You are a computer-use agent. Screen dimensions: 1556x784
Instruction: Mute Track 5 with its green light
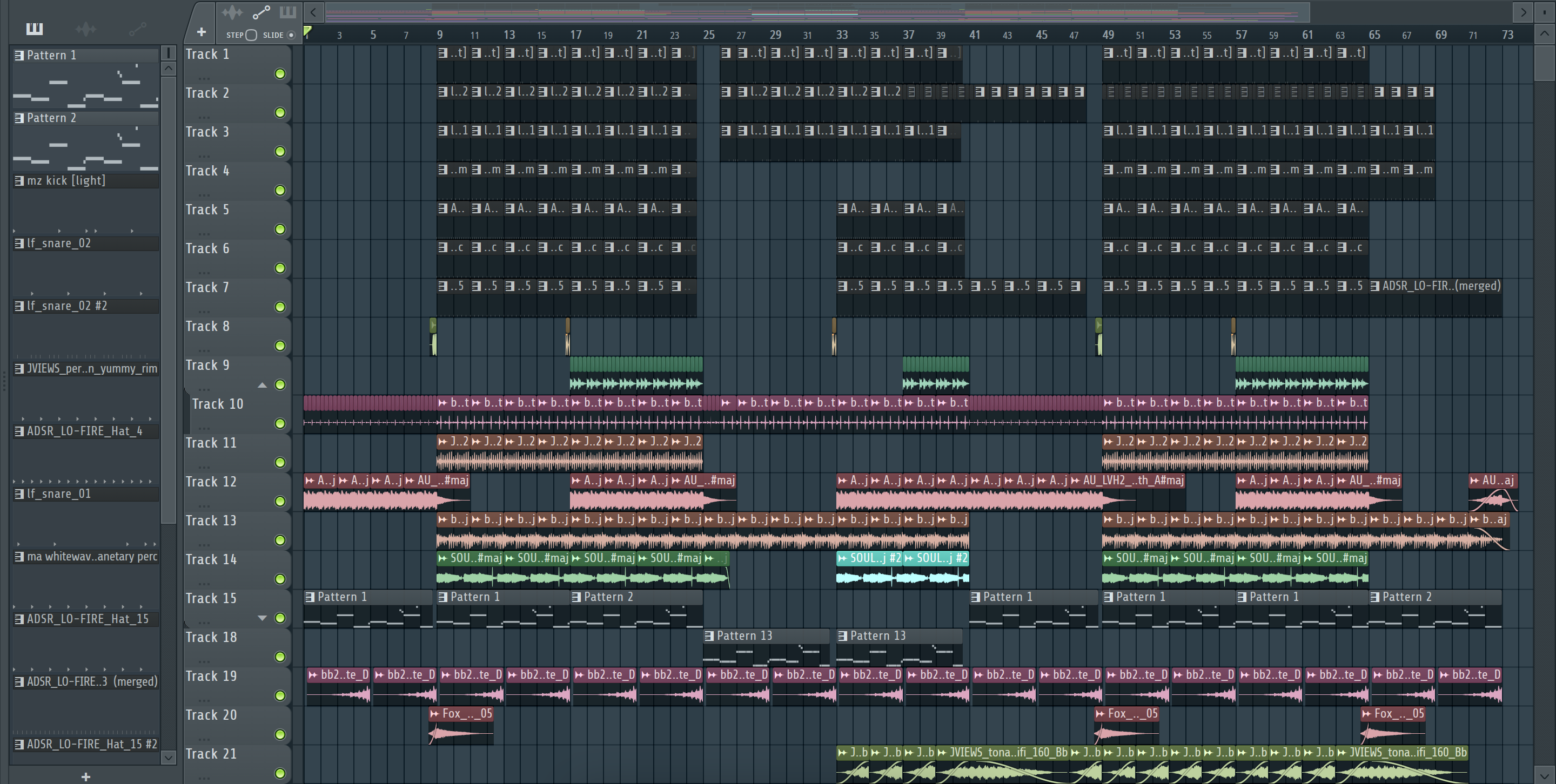click(280, 229)
